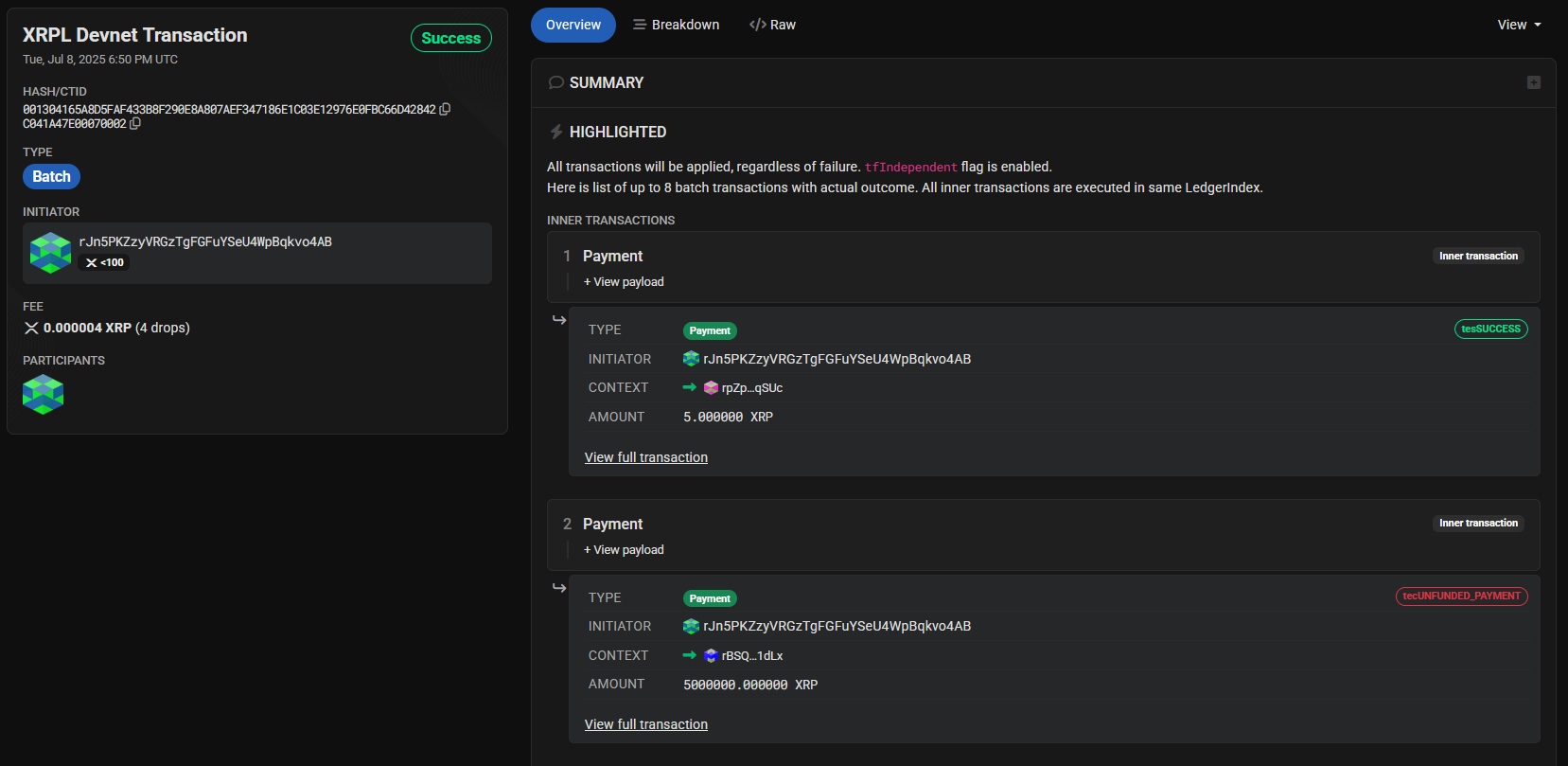The image size is (1568, 766).
Task: Click the Inner transaction badge on Payment 2
Action: [1478, 523]
